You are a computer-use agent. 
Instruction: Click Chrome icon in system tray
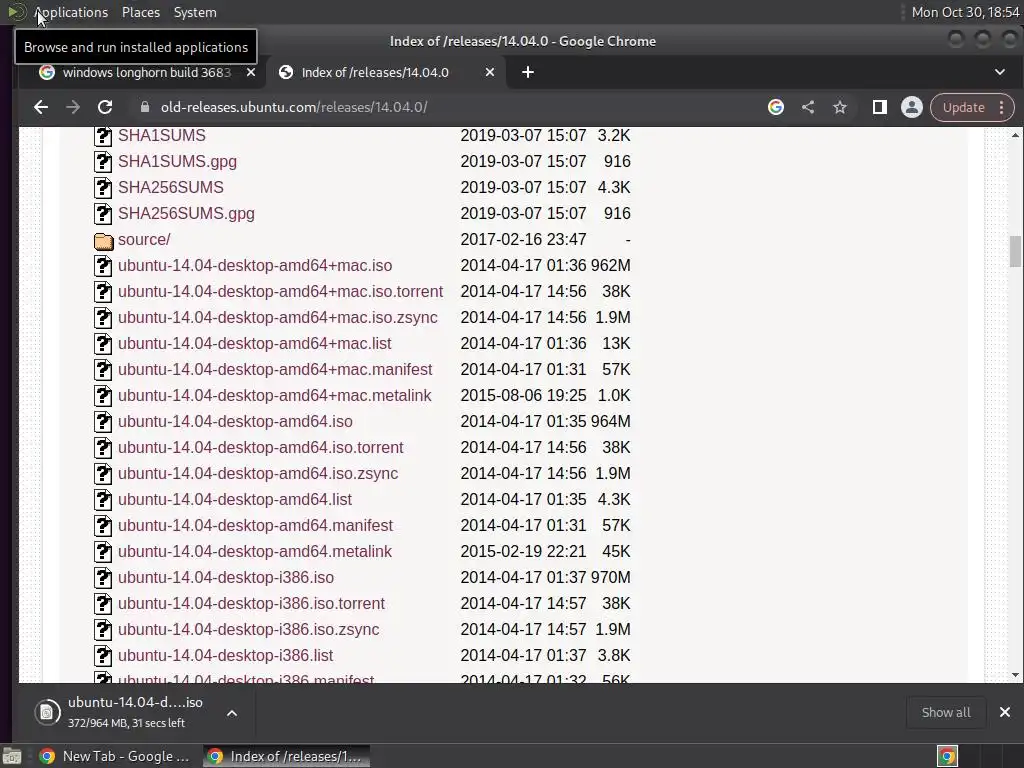[947, 756]
